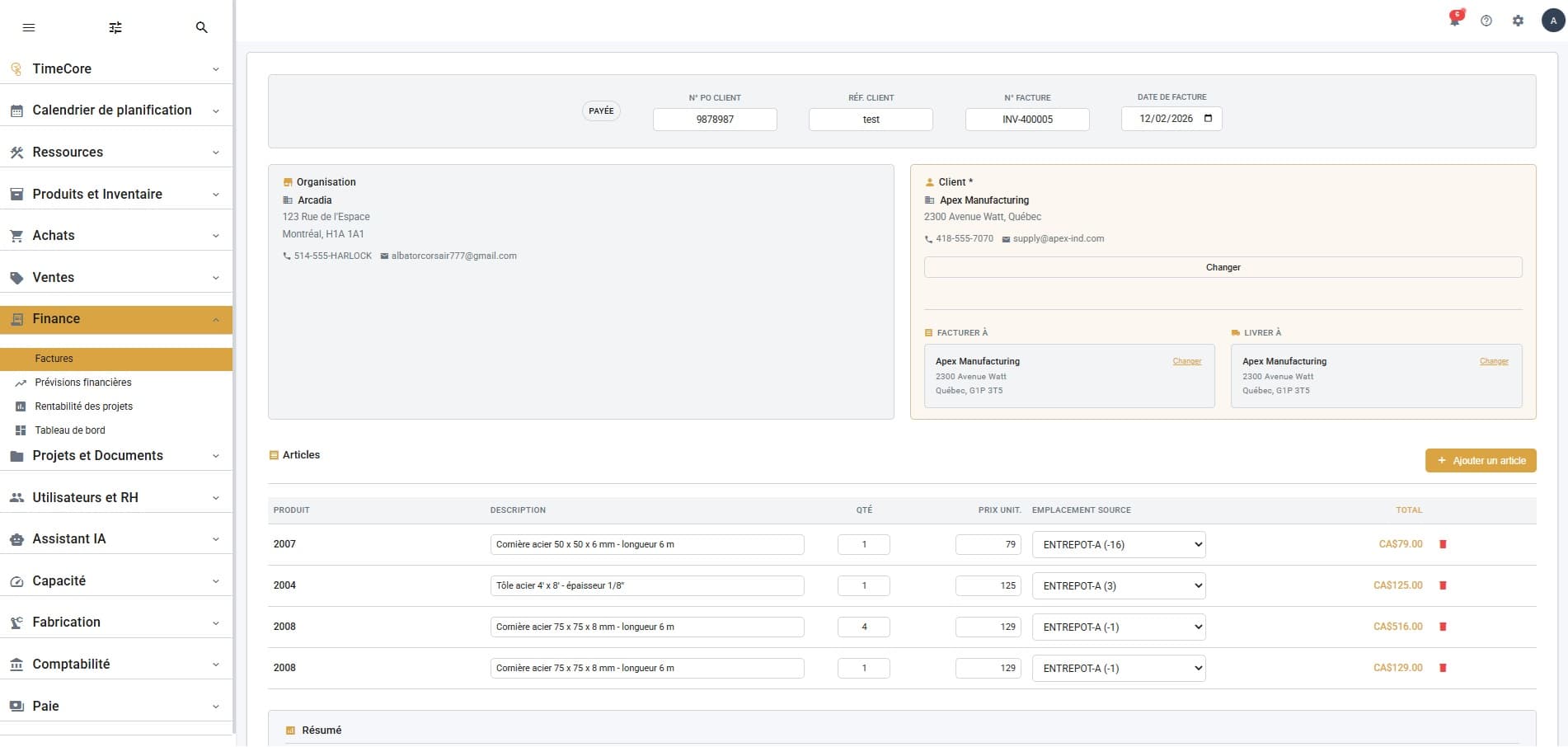Open source dropdown on the CA$516.00 row
Image resolution: width=1568 pixels, height=747 pixels.
coord(1119,627)
